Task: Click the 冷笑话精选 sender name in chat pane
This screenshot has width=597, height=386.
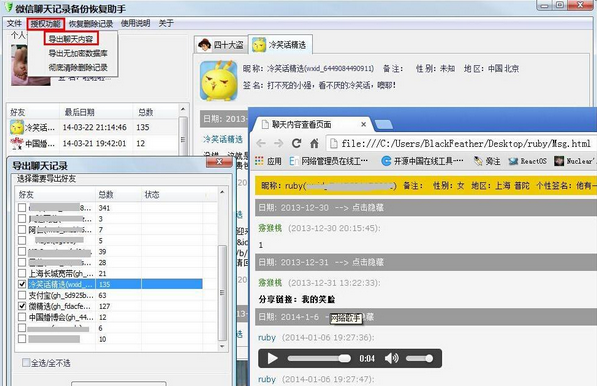Action: 223,139
